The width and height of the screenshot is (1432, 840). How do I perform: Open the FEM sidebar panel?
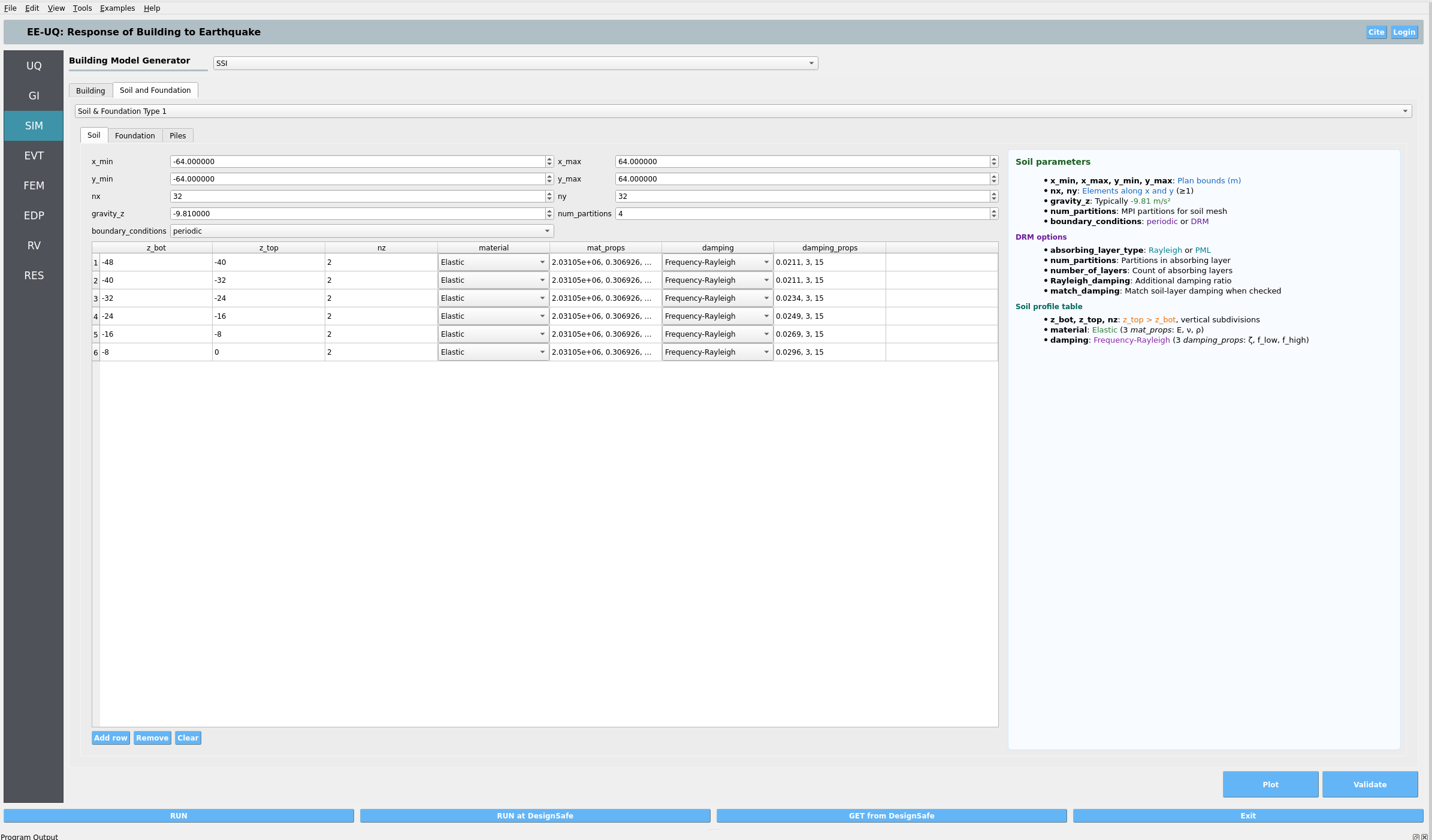pyautogui.click(x=34, y=186)
